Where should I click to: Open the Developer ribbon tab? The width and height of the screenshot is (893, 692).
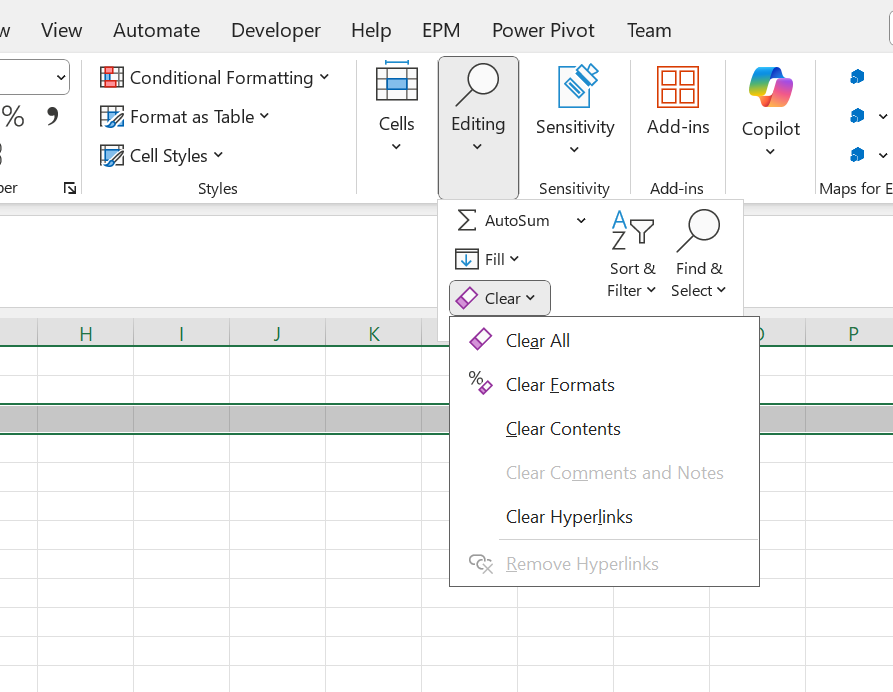275,30
